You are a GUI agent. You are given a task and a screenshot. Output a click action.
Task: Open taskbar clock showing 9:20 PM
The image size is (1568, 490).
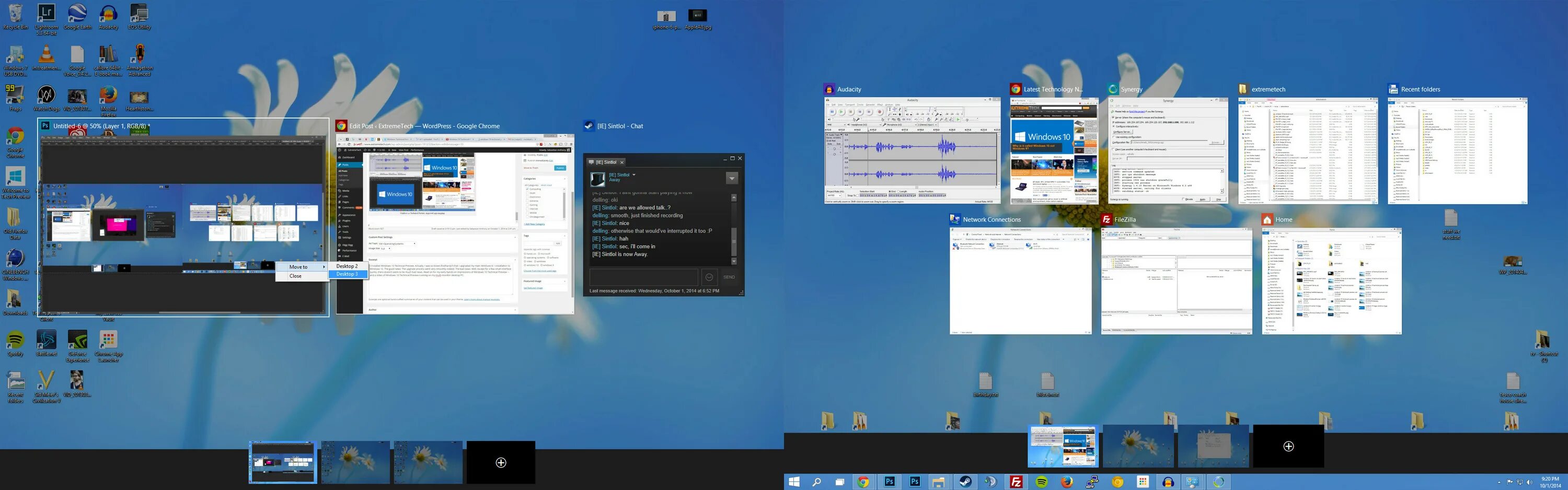1550,482
